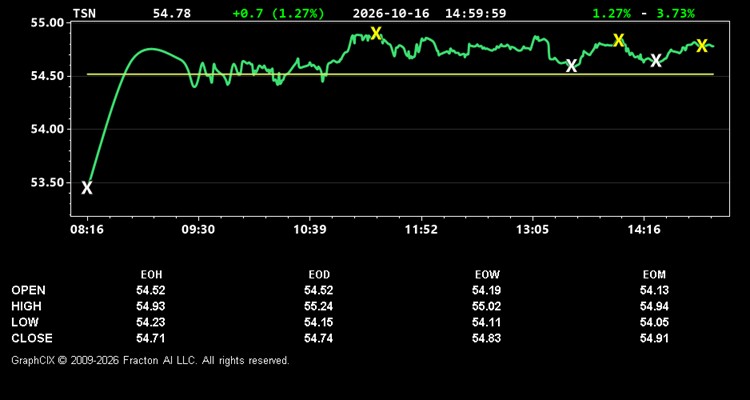Click the change value +0.7 (1.27%)
The width and height of the screenshot is (750, 400).
pos(278,13)
